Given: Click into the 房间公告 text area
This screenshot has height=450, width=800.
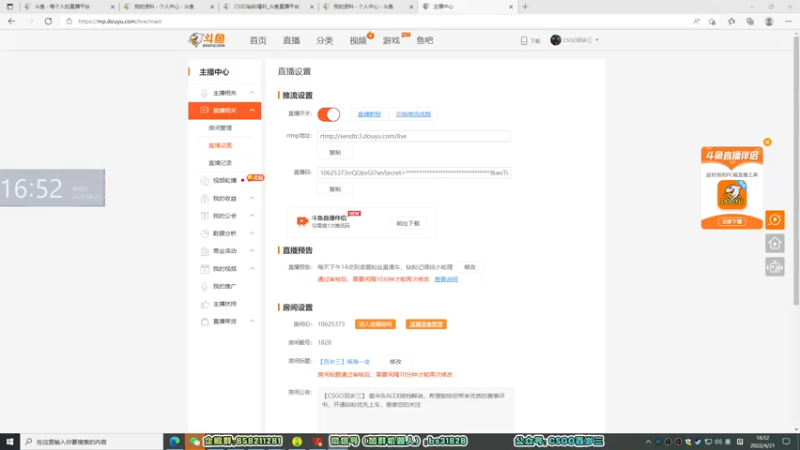Looking at the screenshot, I should pyautogui.click(x=416, y=408).
